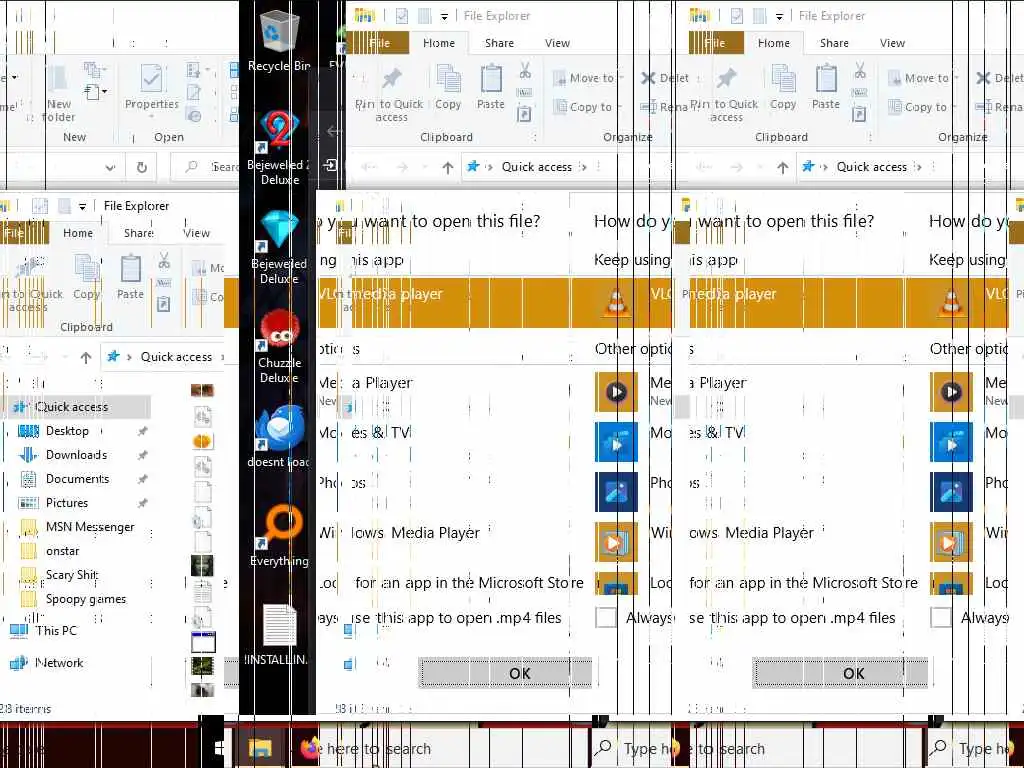This screenshot has width=1024, height=768.
Task: Expand the dropdown arrow under Properties
Action: tap(152, 116)
